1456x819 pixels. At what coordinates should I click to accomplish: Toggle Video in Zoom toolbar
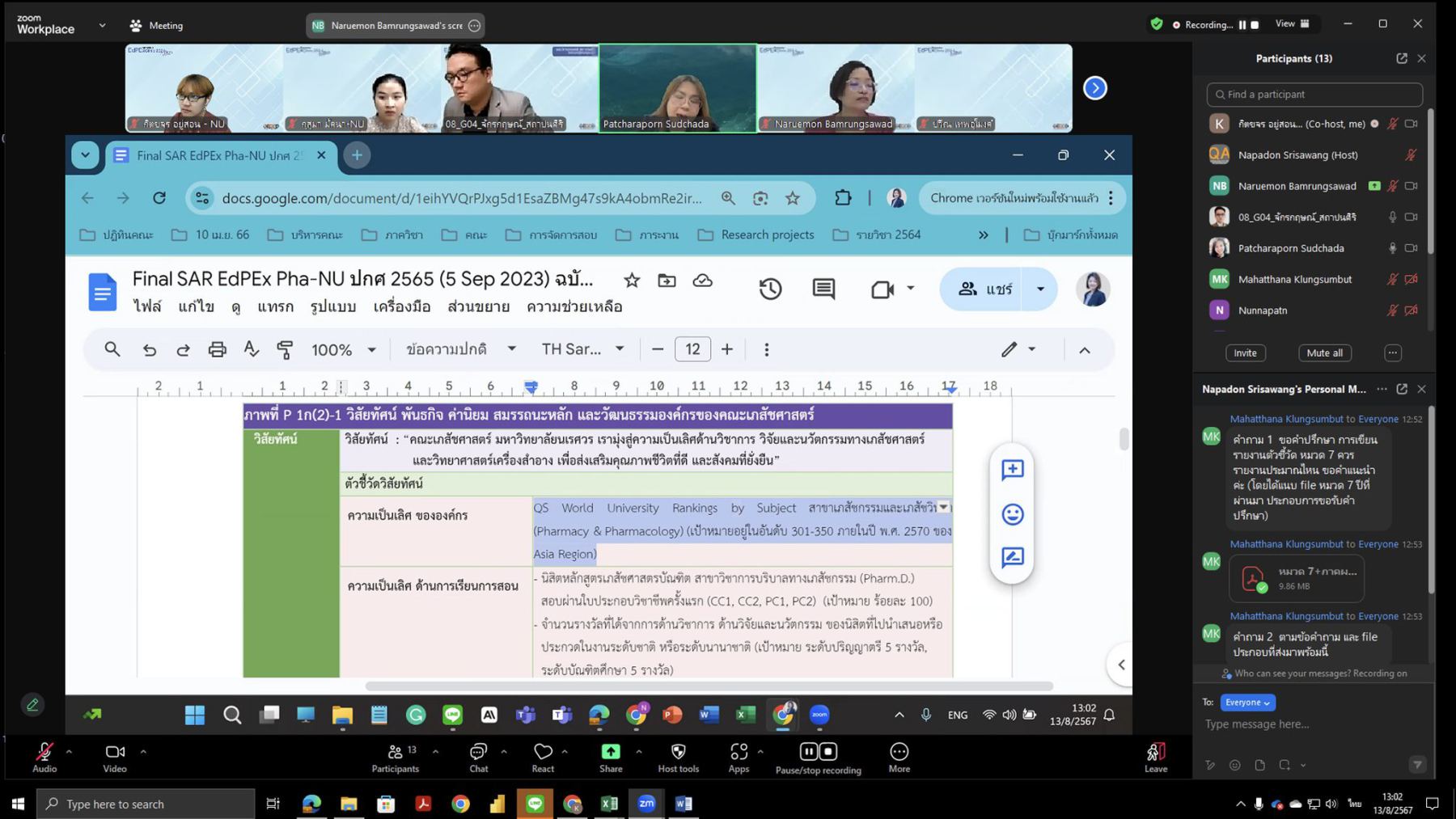115,758
